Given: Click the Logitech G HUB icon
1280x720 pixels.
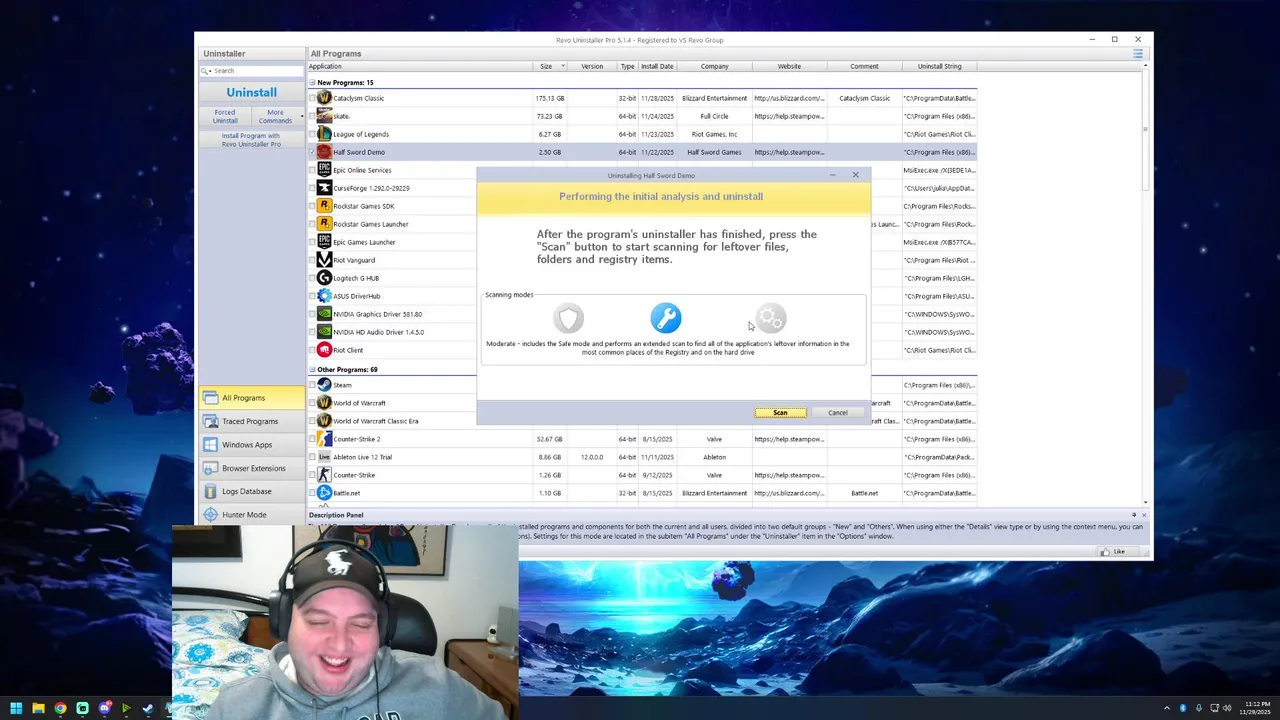Looking at the screenshot, I should point(324,278).
